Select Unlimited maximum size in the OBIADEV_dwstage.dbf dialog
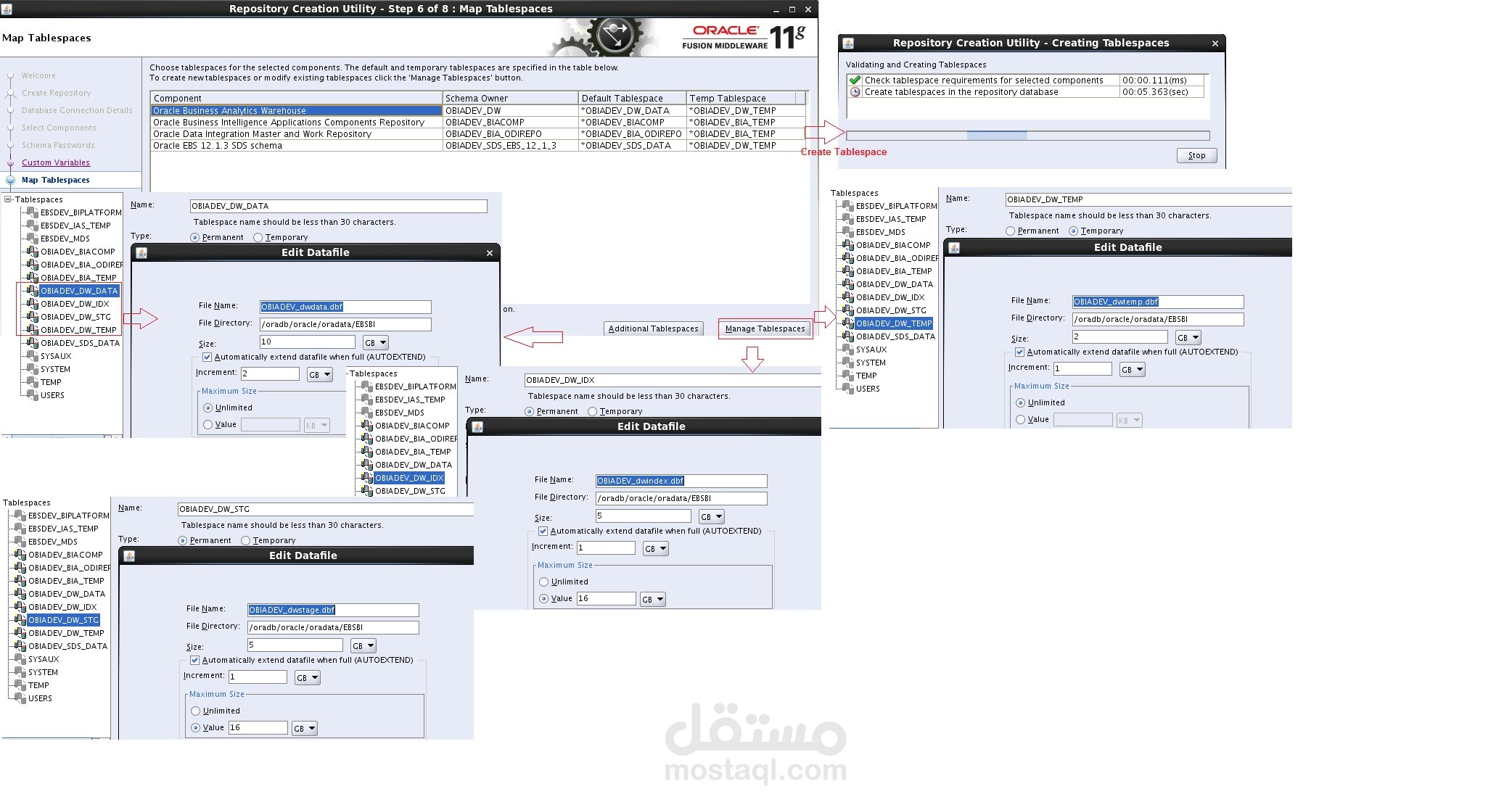The image size is (1512, 802). [x=195, y=711]
